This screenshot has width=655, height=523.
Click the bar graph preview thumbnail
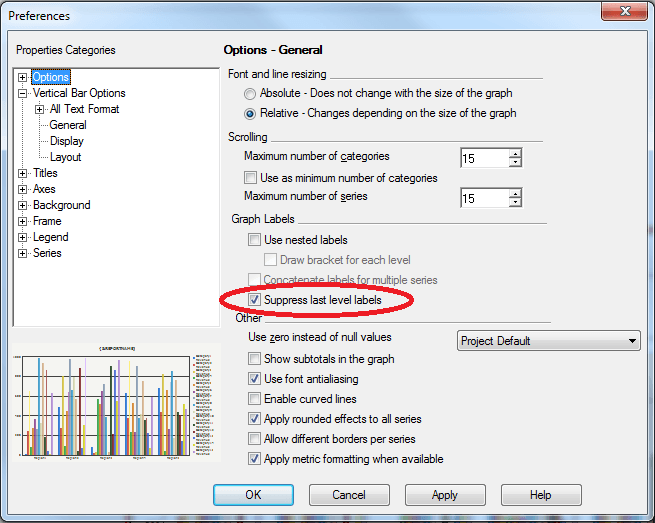[x=116, y=398]
